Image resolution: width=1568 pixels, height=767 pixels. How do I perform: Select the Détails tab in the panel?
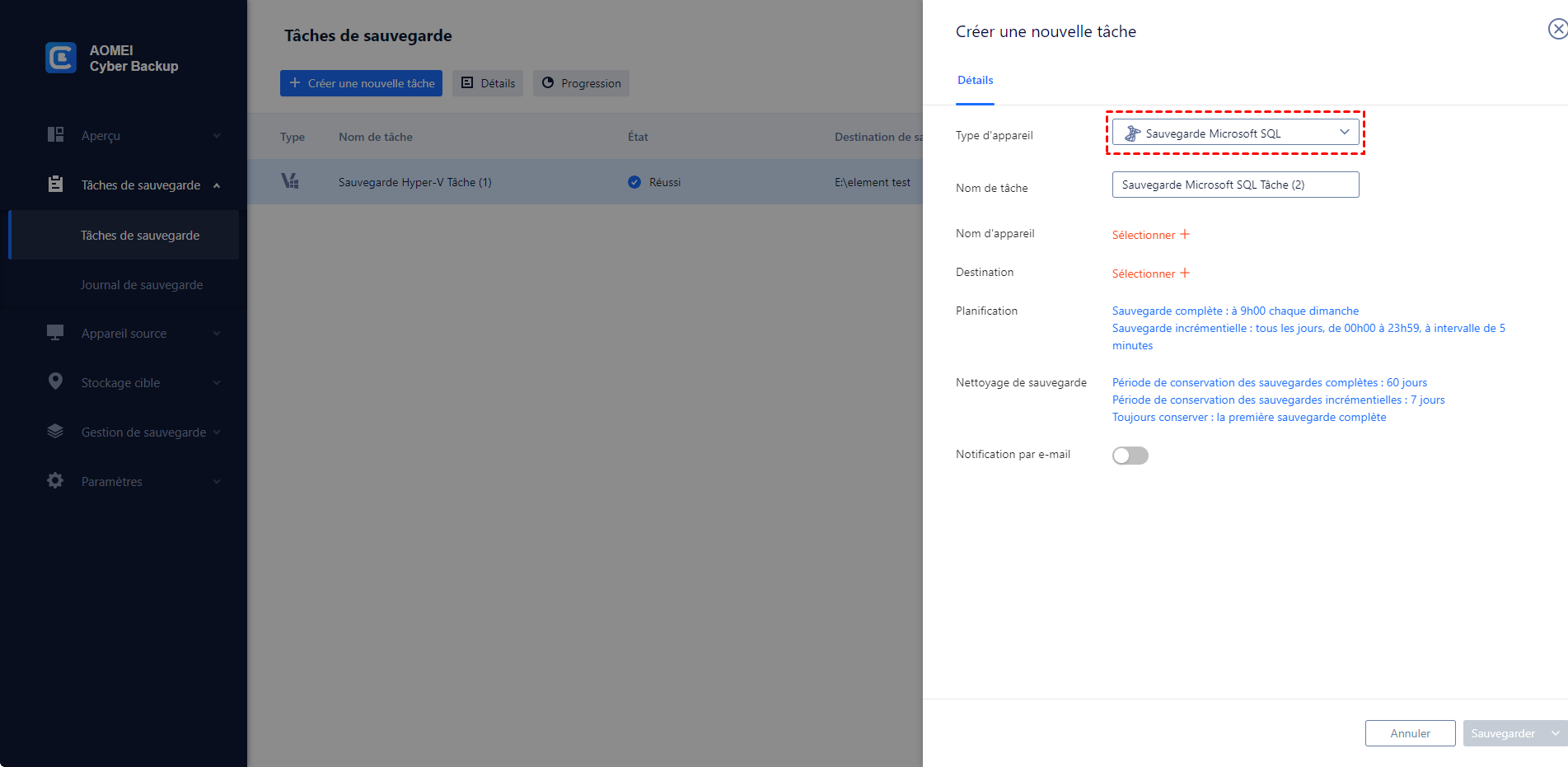click(975, 81)
